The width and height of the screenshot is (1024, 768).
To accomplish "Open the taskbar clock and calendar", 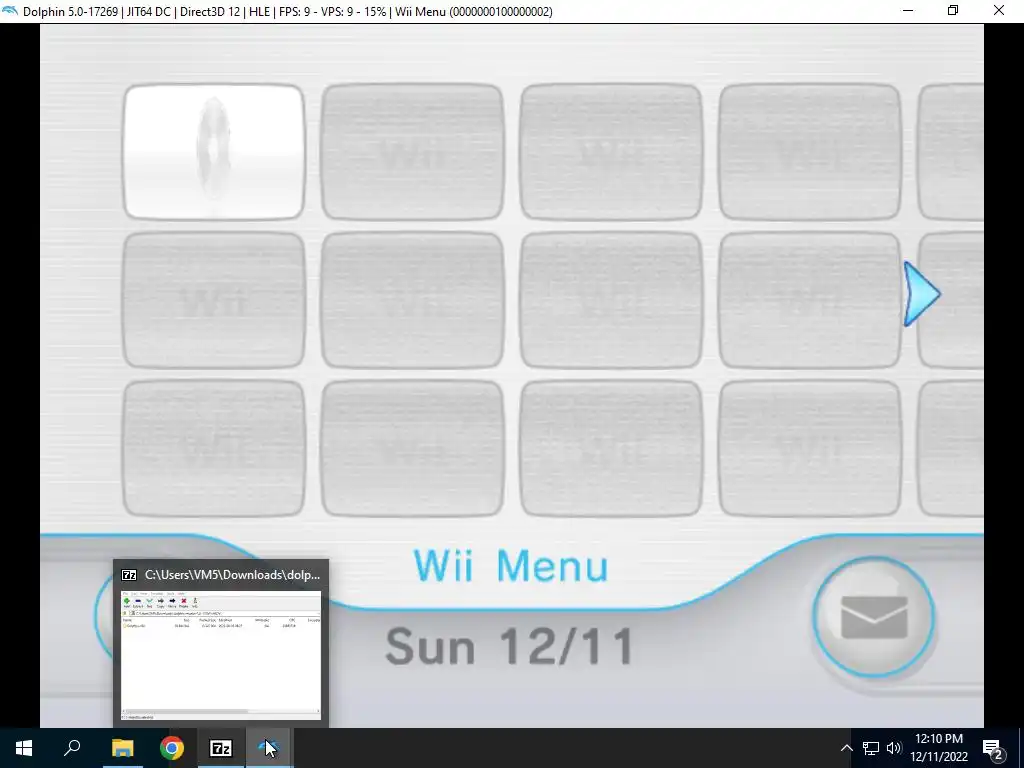I will pos(939,748).
